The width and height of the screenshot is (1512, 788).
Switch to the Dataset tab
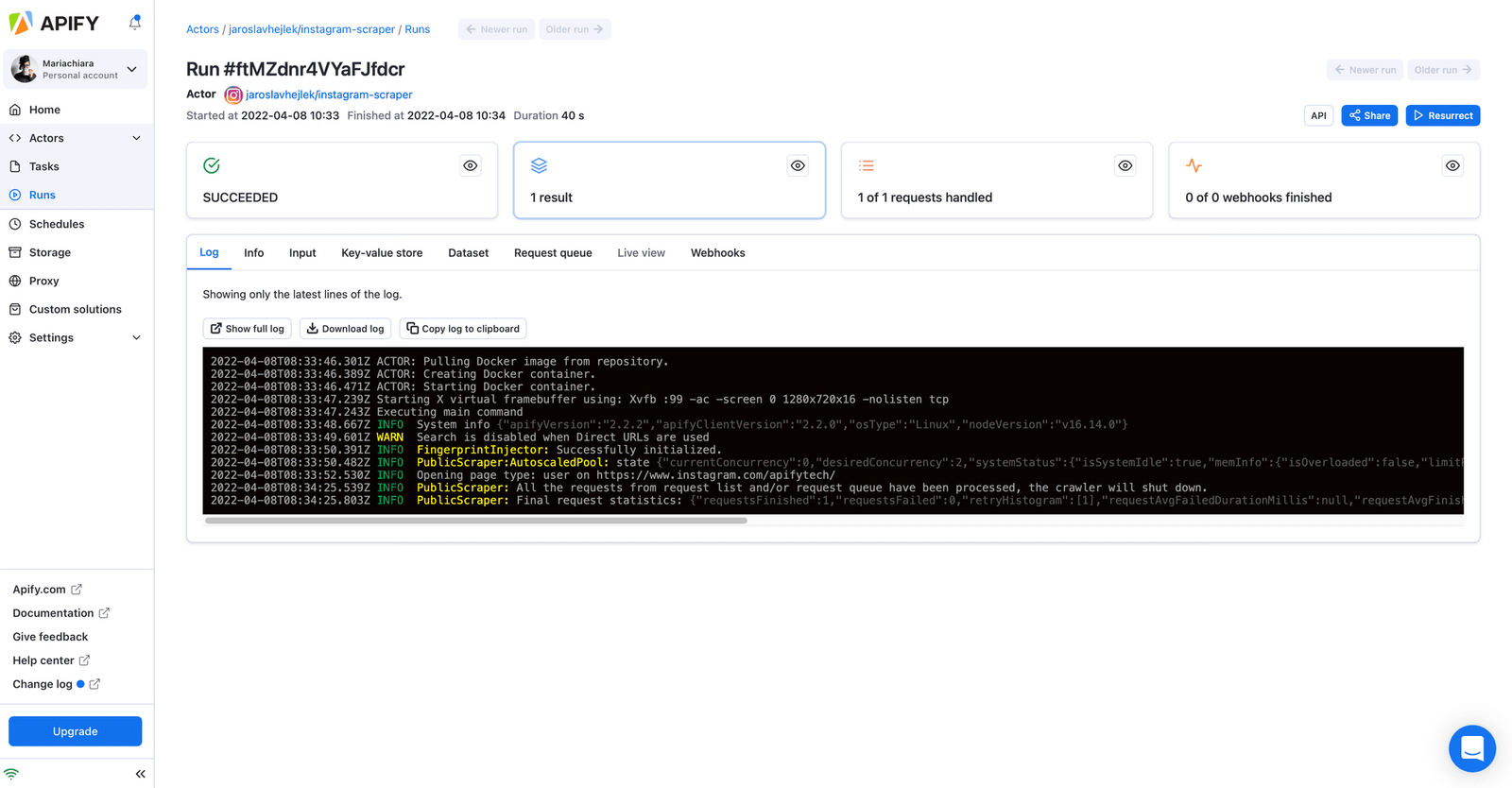coord(468,253)
